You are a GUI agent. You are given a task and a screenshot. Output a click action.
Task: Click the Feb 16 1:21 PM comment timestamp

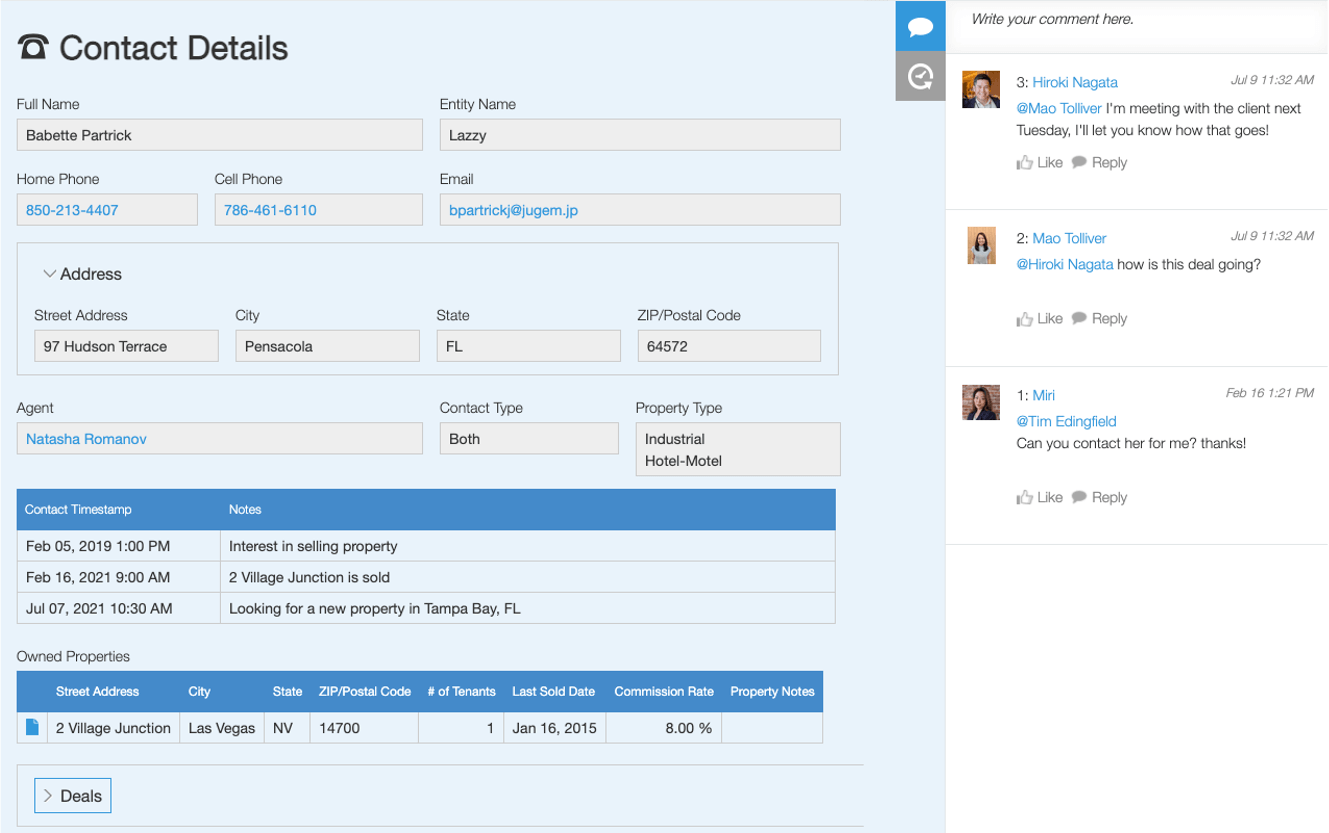tap(1270, 393)
